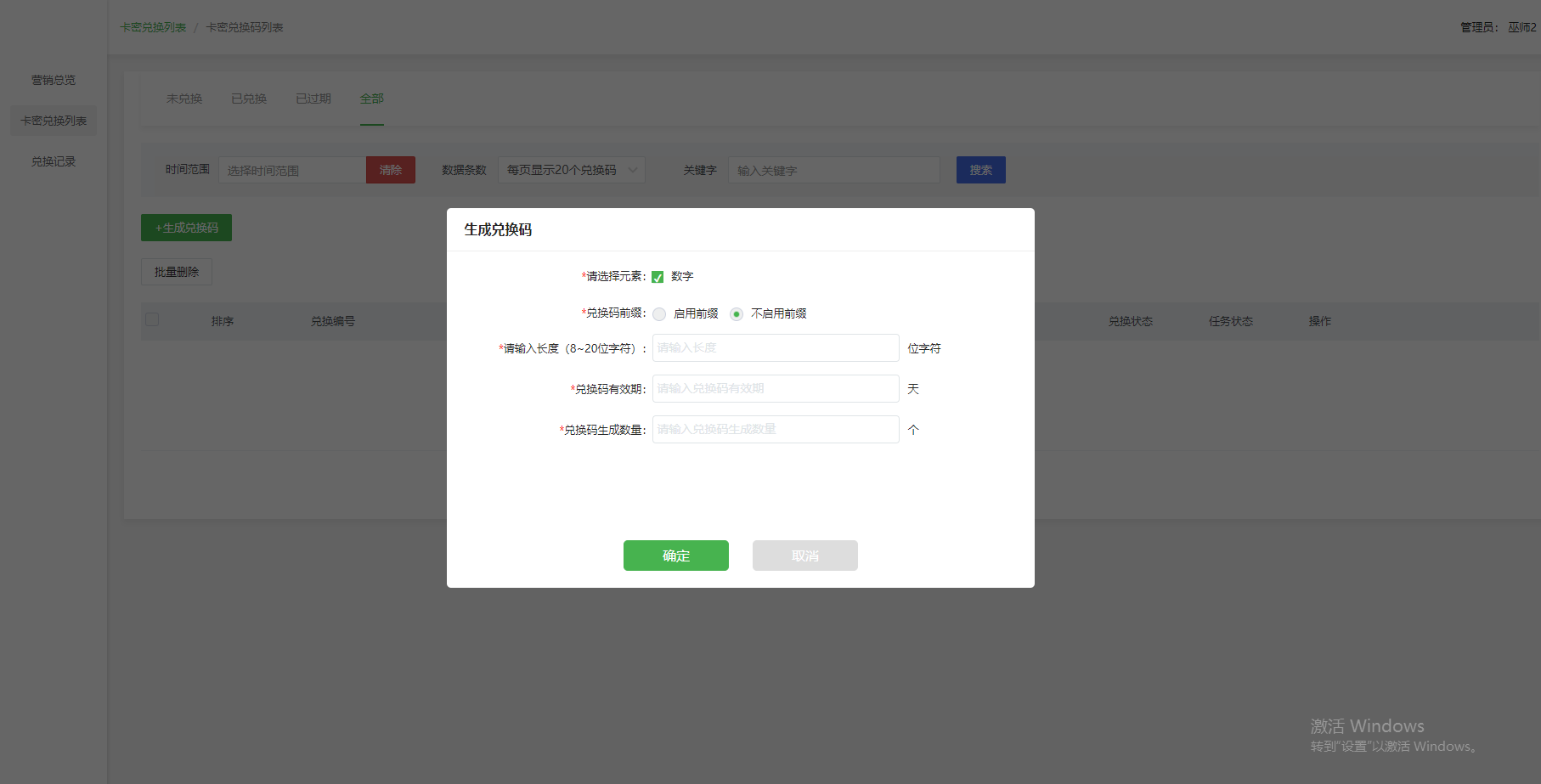Select the 不启用前缀 radio option
Viewport: 1541px width, 784px height.
(737, 314)
